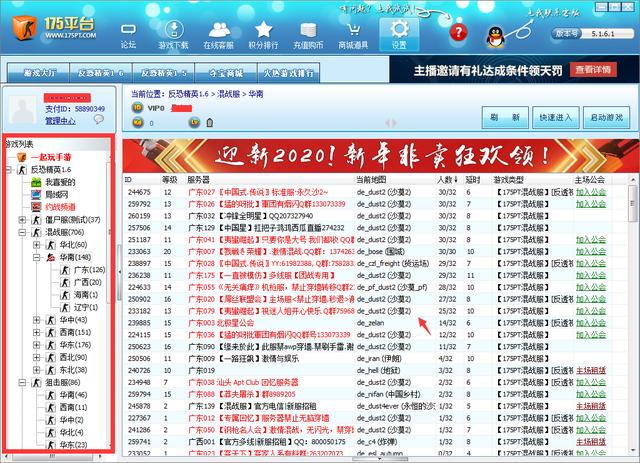This screenshot has width=640, height=463.
Task: Click the game list horizontal scrollbar
Action: 52,457
